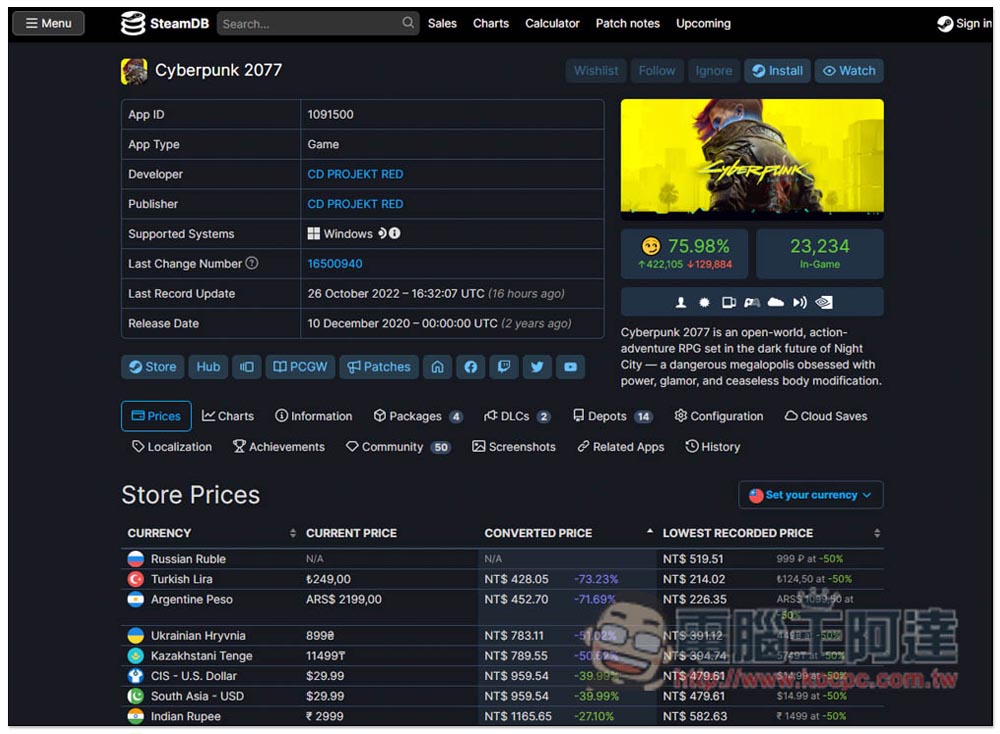The height and width of the screenshot is (734, 1000).
Task: Click the home website icon
Action: coord(437,367)
